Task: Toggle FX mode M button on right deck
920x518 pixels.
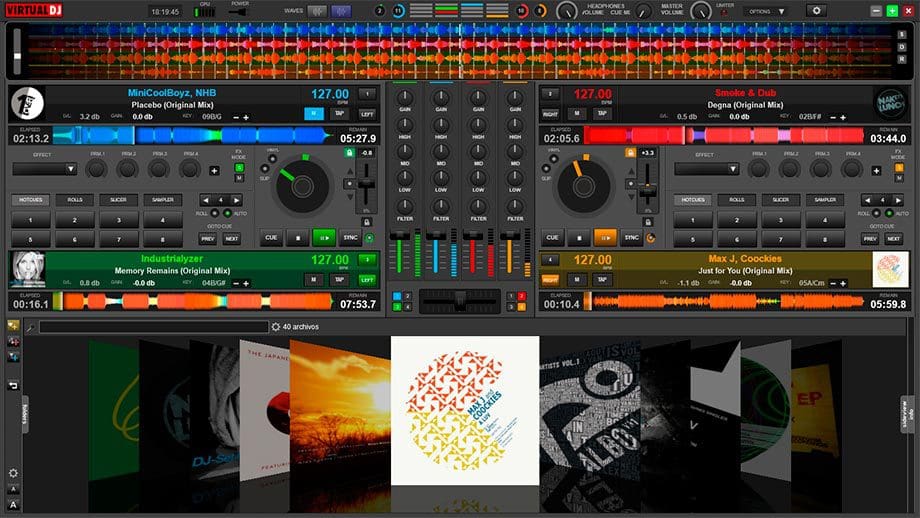Action: pyautogui.click(x=899, y=178)
